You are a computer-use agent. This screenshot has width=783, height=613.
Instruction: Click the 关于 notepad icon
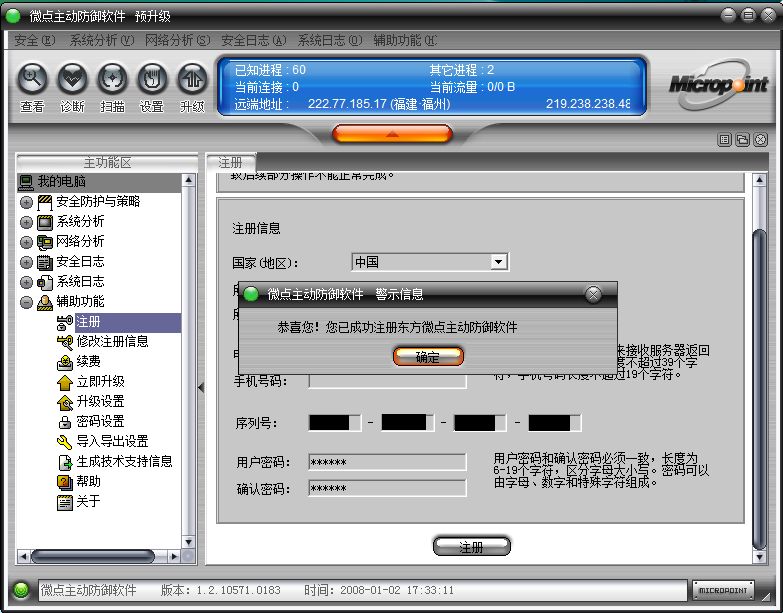coord(65,502)
